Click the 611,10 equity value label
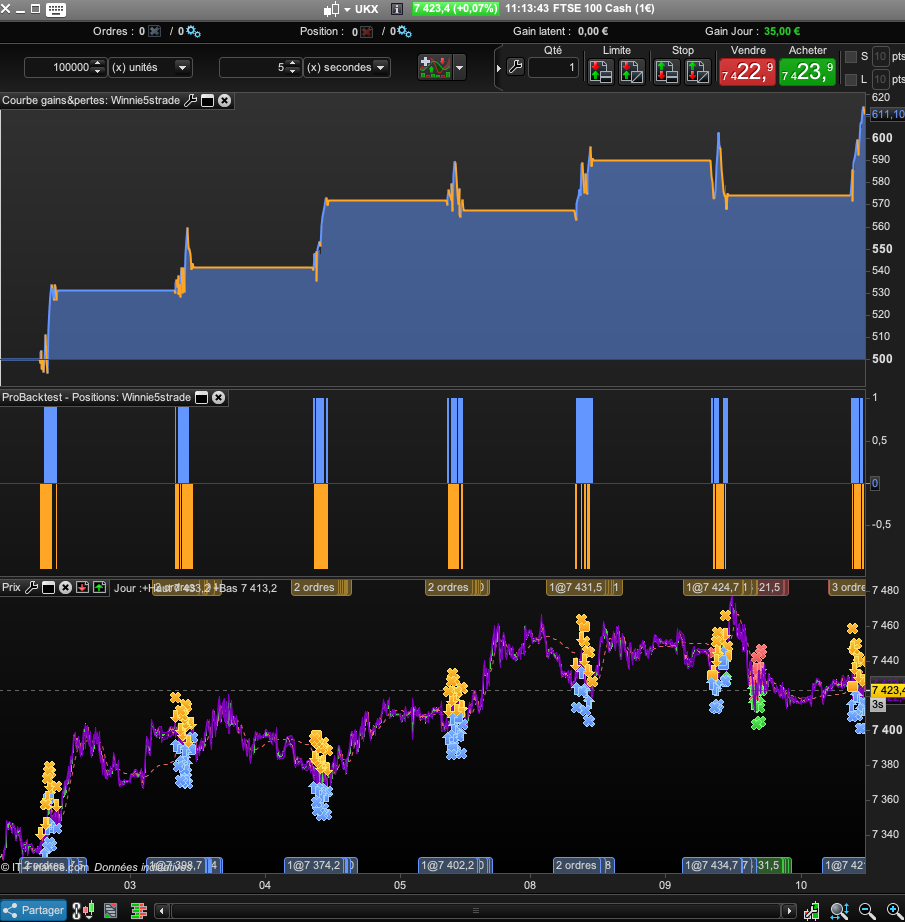905x922 pixels. coord(887,115)
